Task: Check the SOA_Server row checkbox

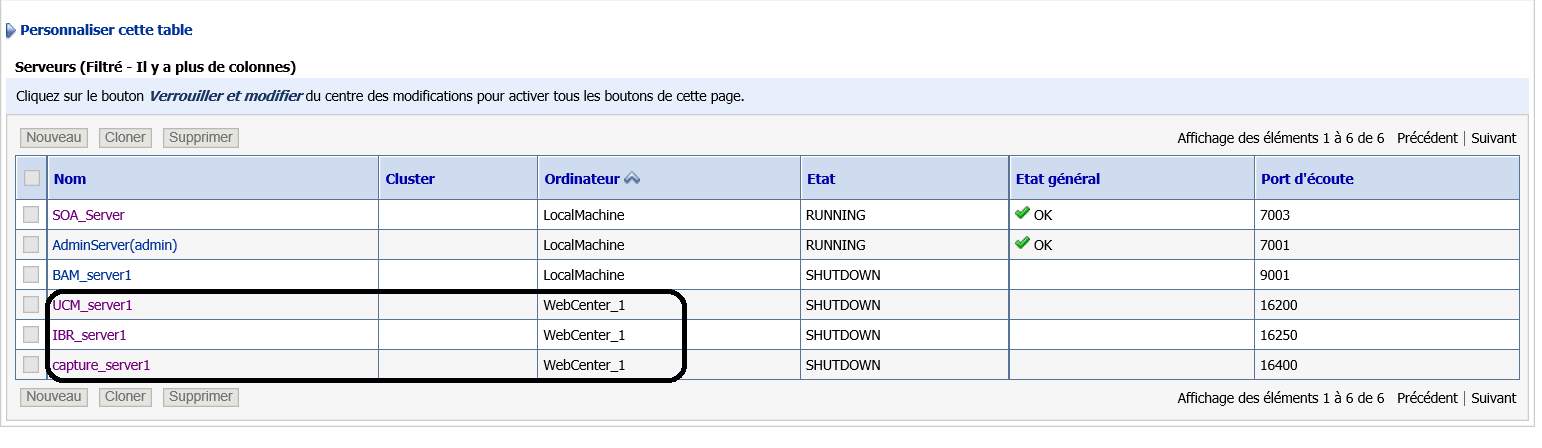Action: coord(32,214)
